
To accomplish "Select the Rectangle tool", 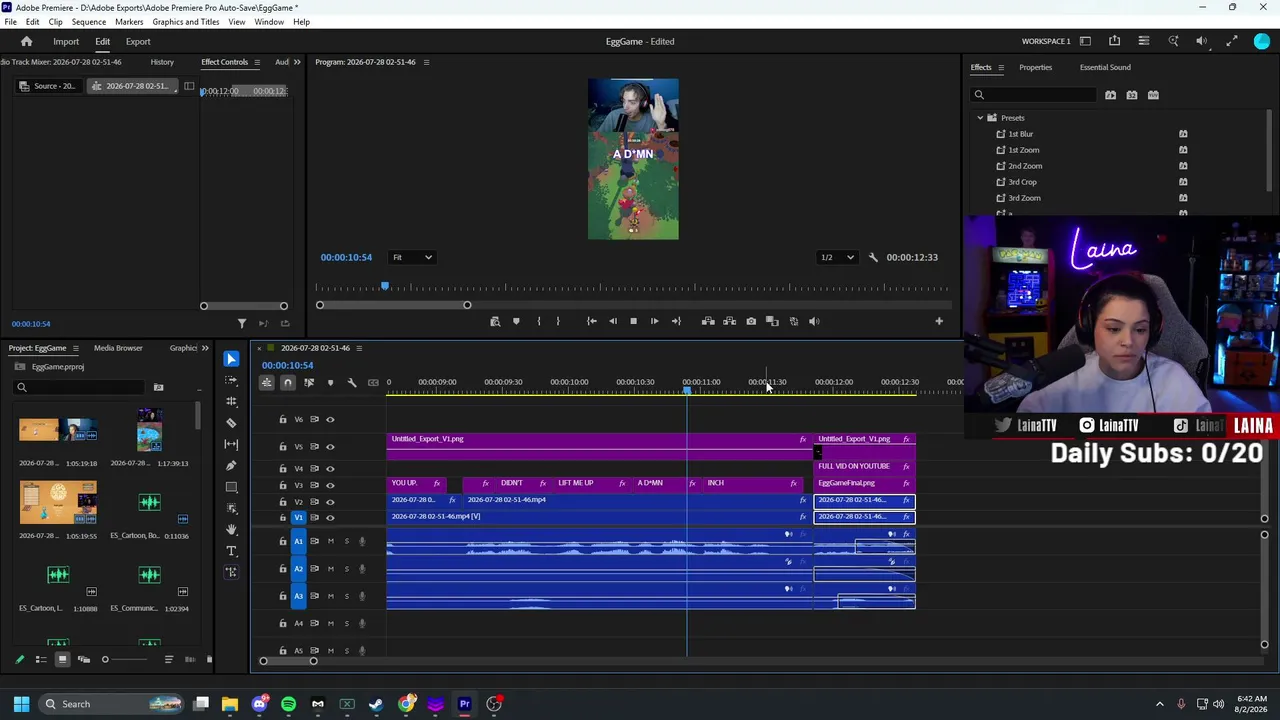I will pos(231,487).
